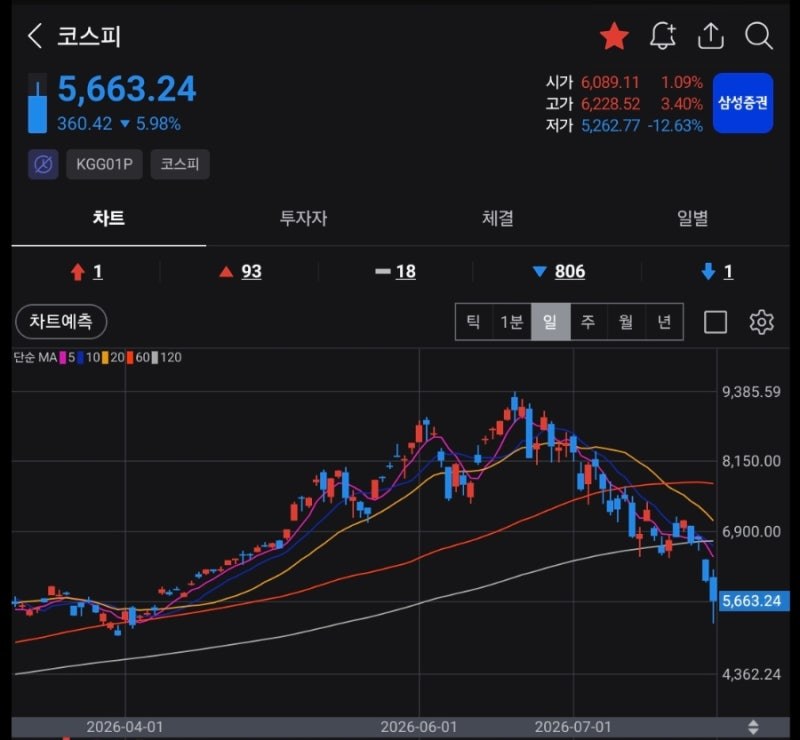Switch to the 체결 tab
The height and width of the screenshot is (740, 800).
(497, 218)
